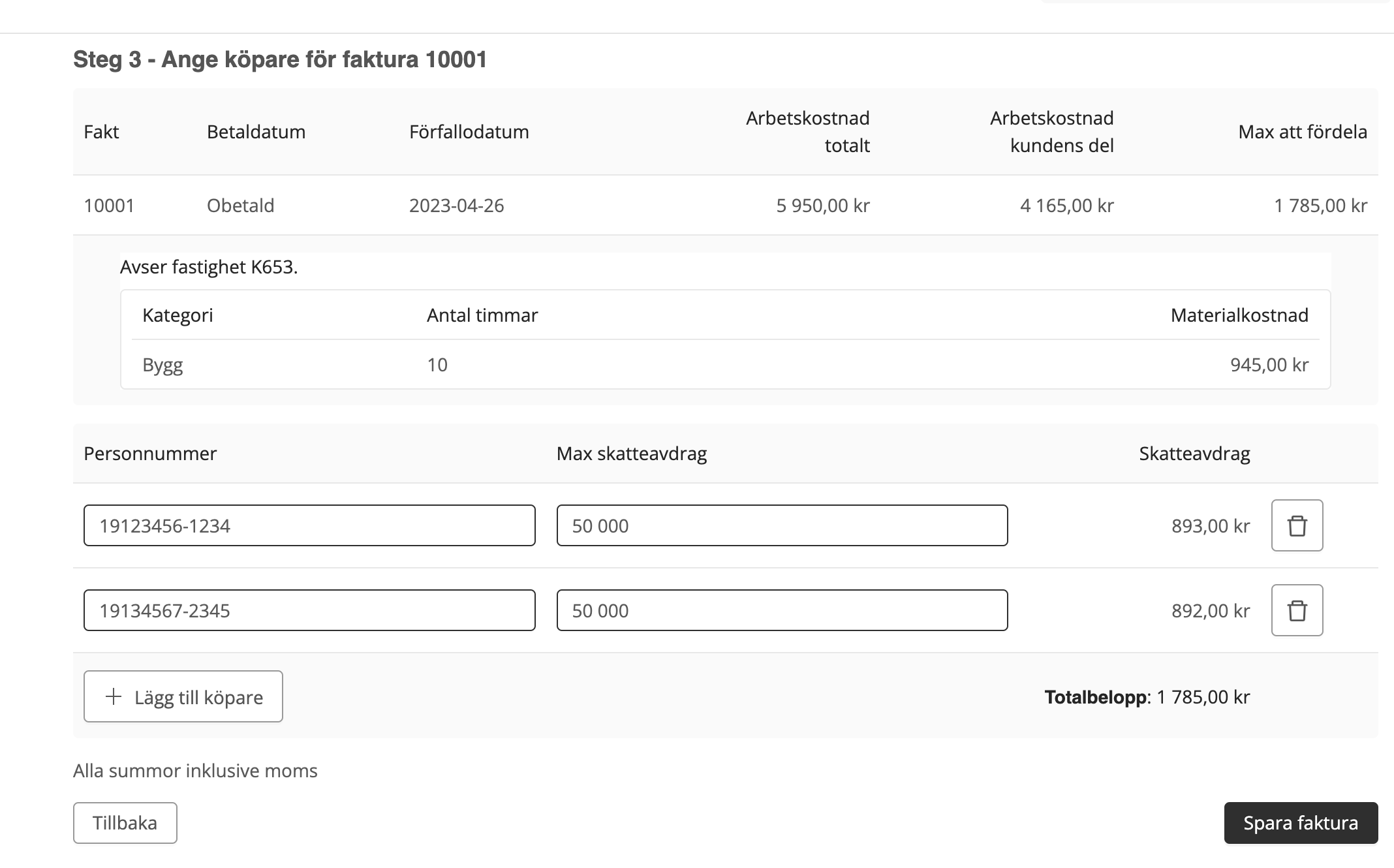Click the 10 hours cell
The image size is (1394, 868).
pos(437,365)
